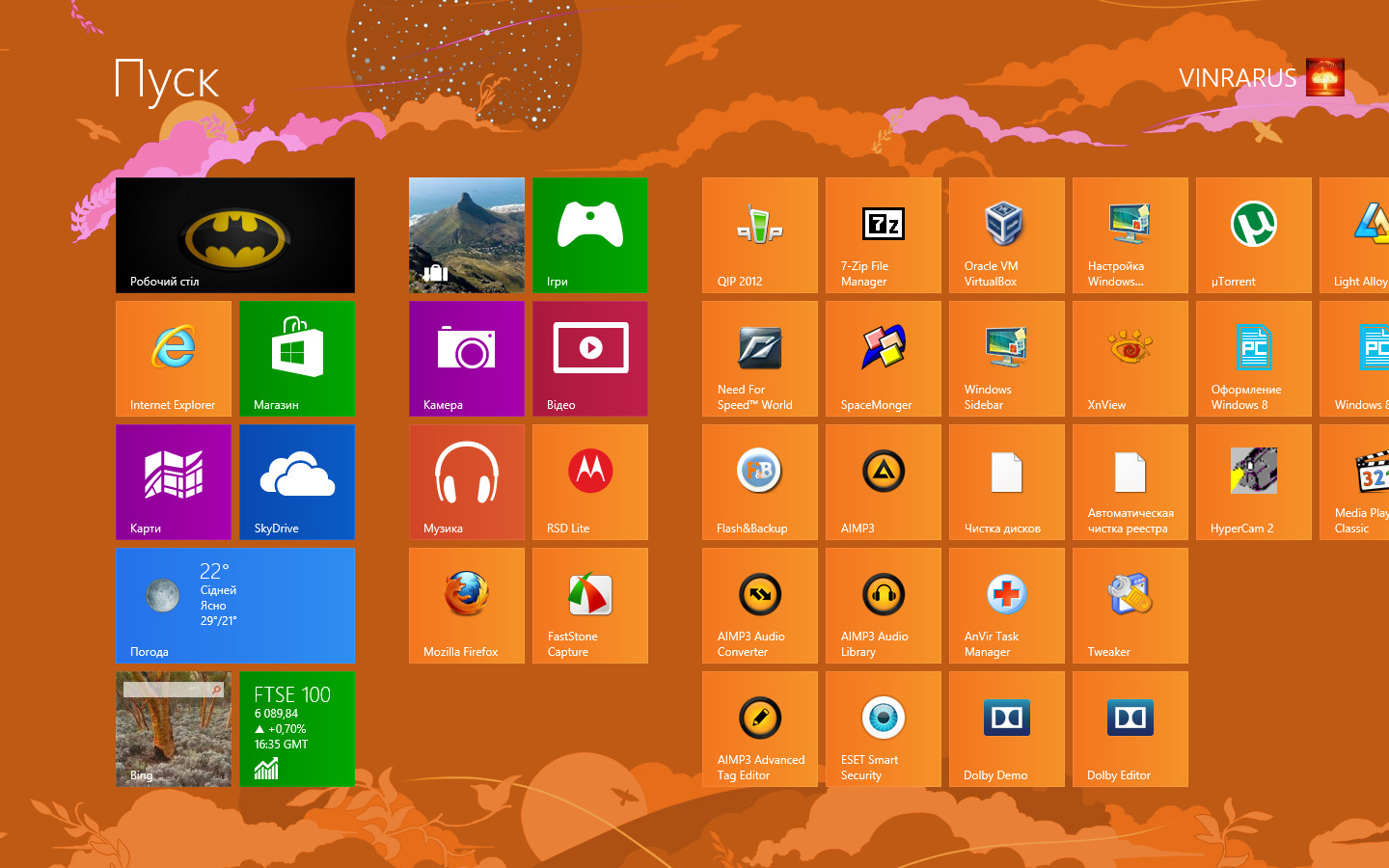Open the Настройка Windows tile
The image size is (1389, 868).
pos(1130,235)
